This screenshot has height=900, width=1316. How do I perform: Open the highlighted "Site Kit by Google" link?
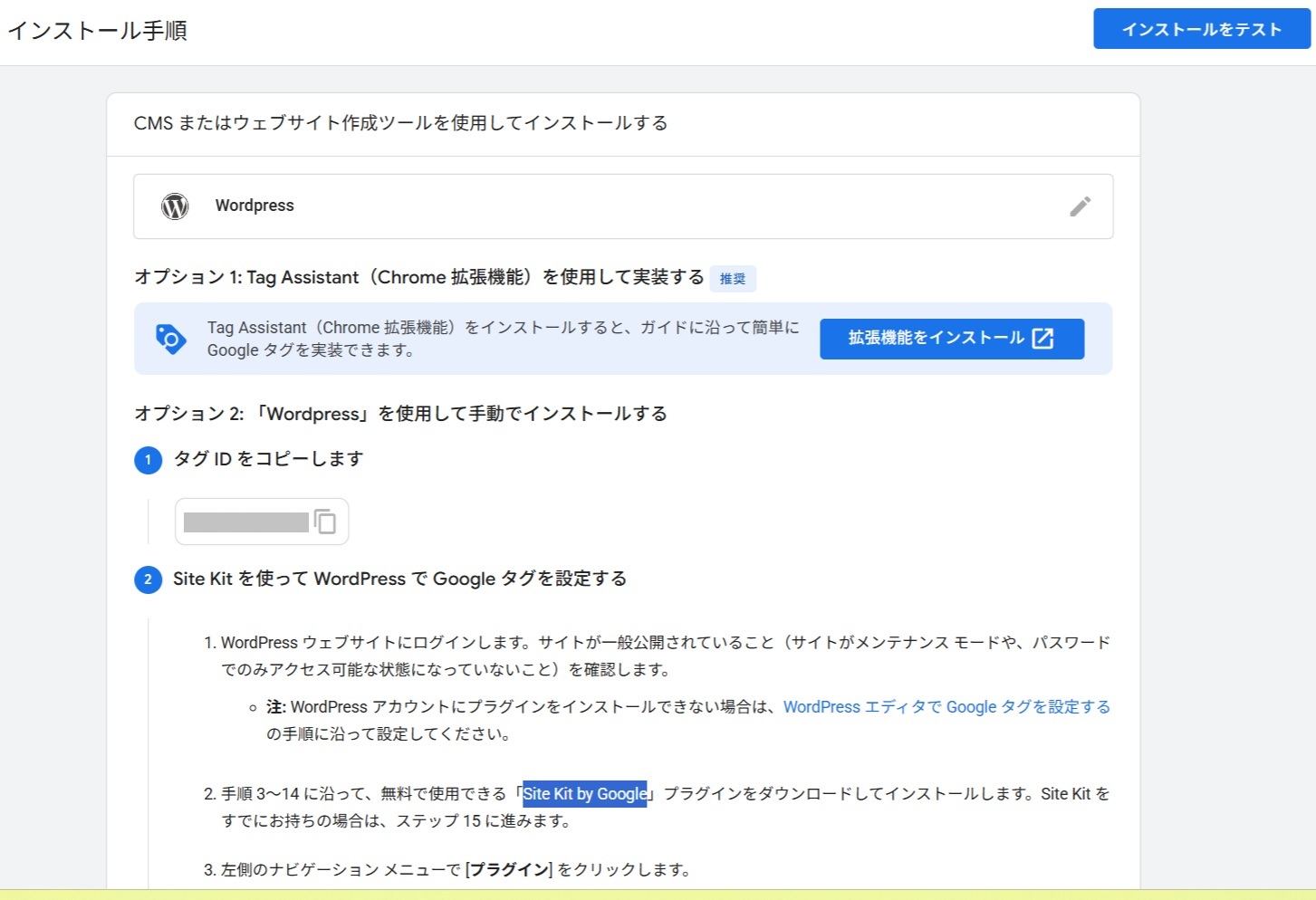click(584, 794)
